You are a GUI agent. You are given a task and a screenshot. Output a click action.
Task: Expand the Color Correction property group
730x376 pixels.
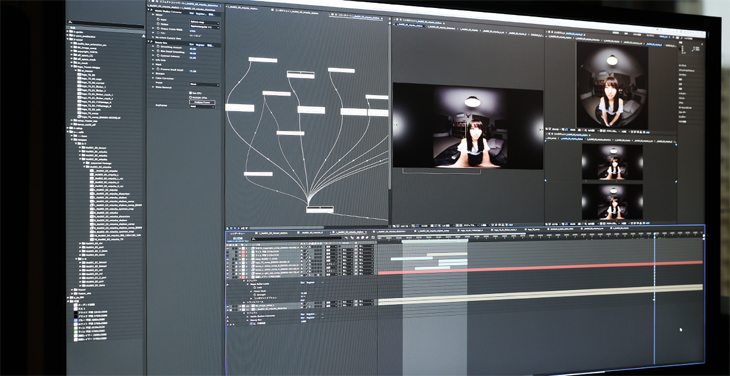(153, 78)
